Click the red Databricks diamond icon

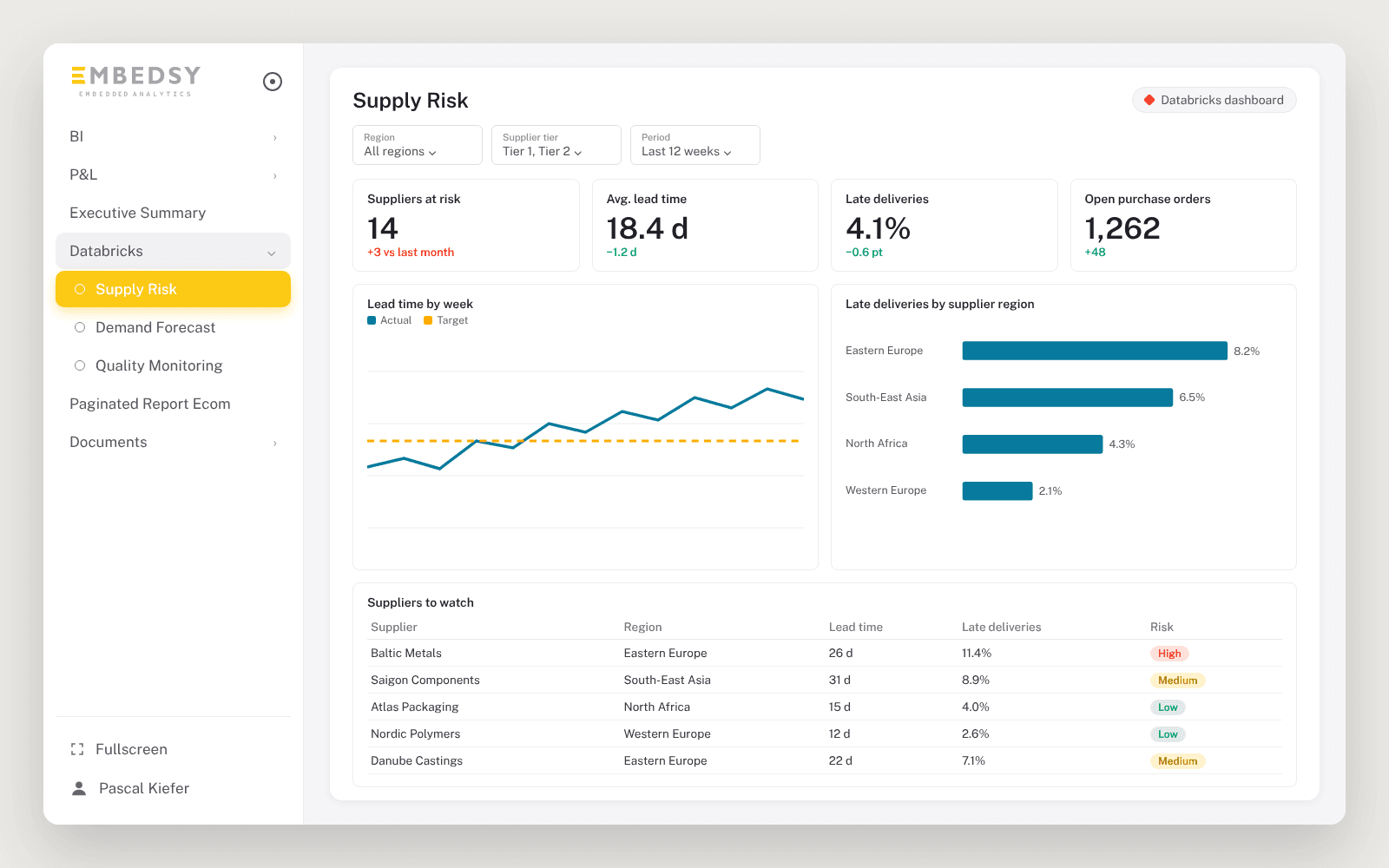1149,100
